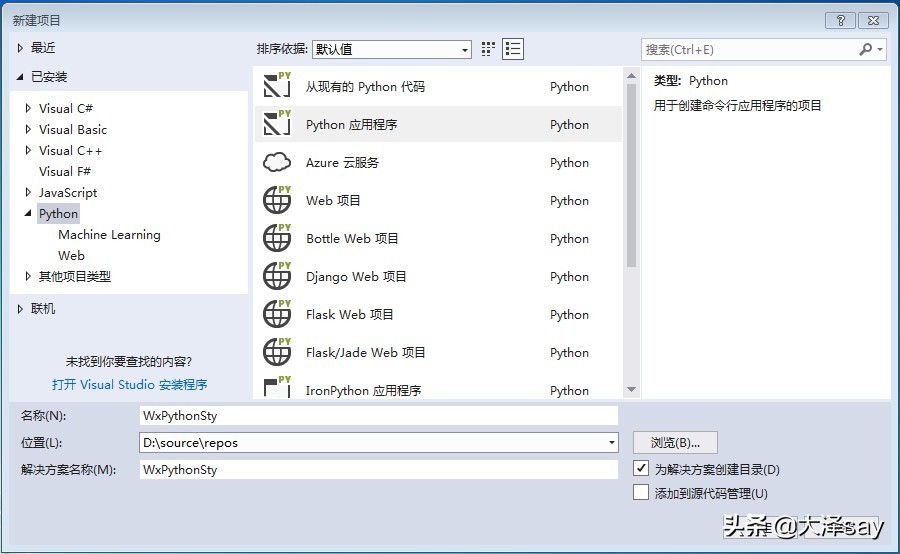Expand the 最近 section
Viewport: 900px width, 554px height.
(x=20, y=48)
